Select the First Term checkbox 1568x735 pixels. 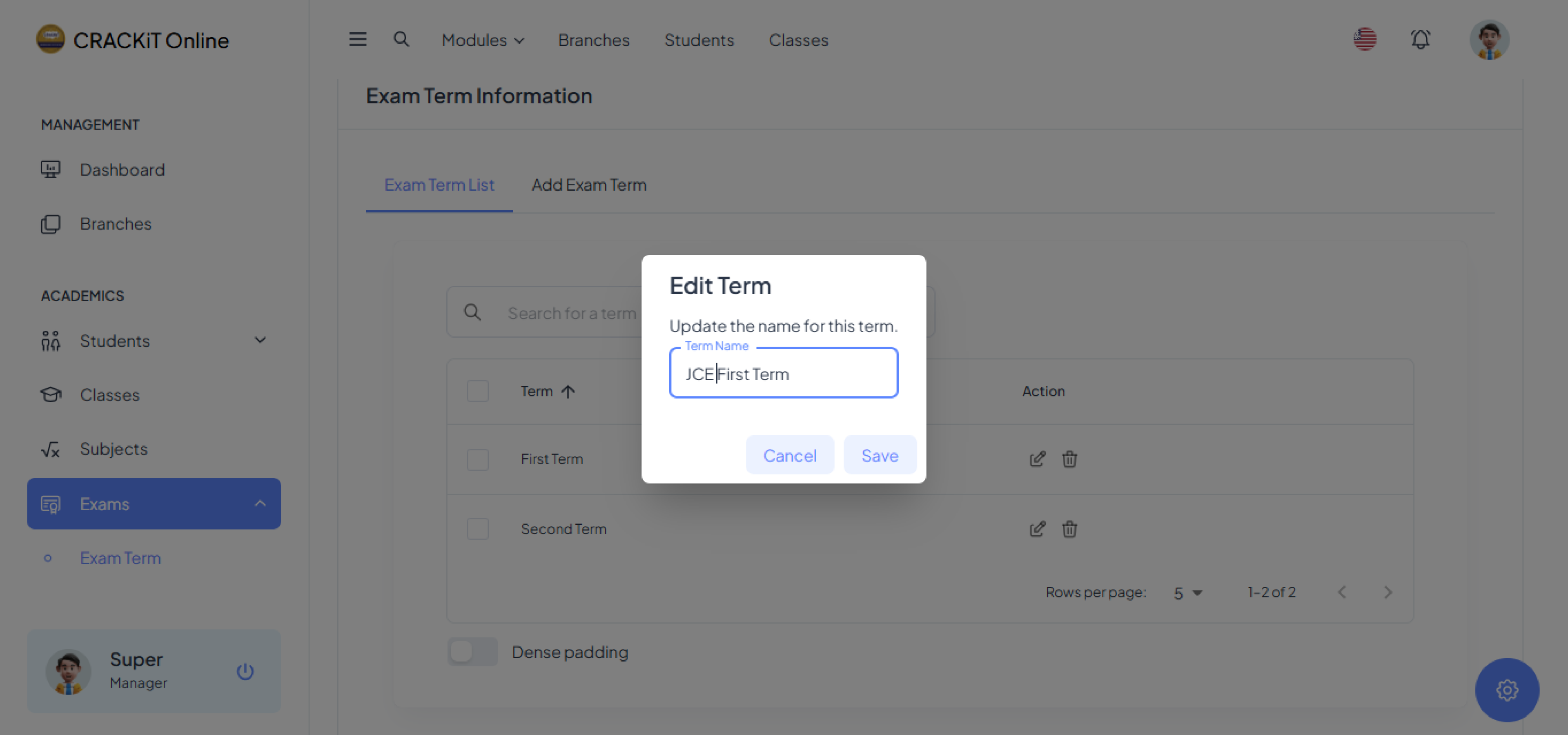point(478,459)
